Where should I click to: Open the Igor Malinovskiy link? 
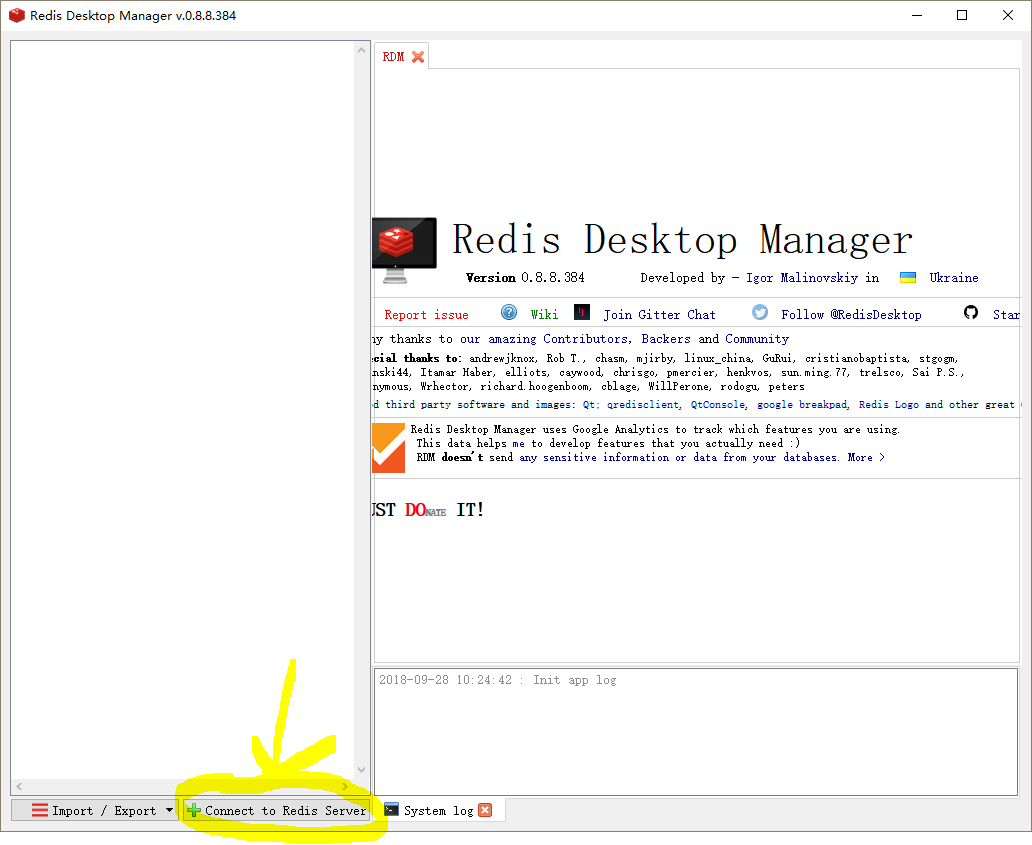tap(802, 278)
